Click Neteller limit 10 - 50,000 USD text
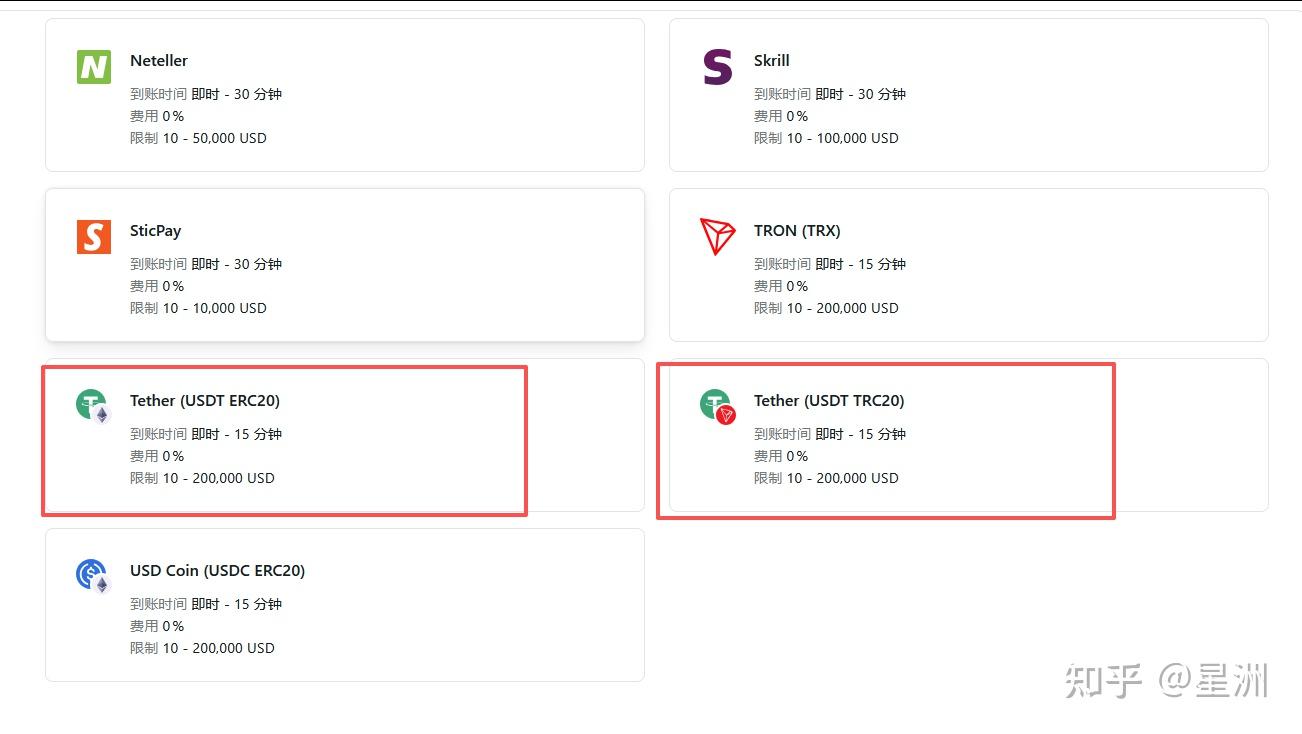The height and width of the screenshot is (734, 1302). (198, 138)
